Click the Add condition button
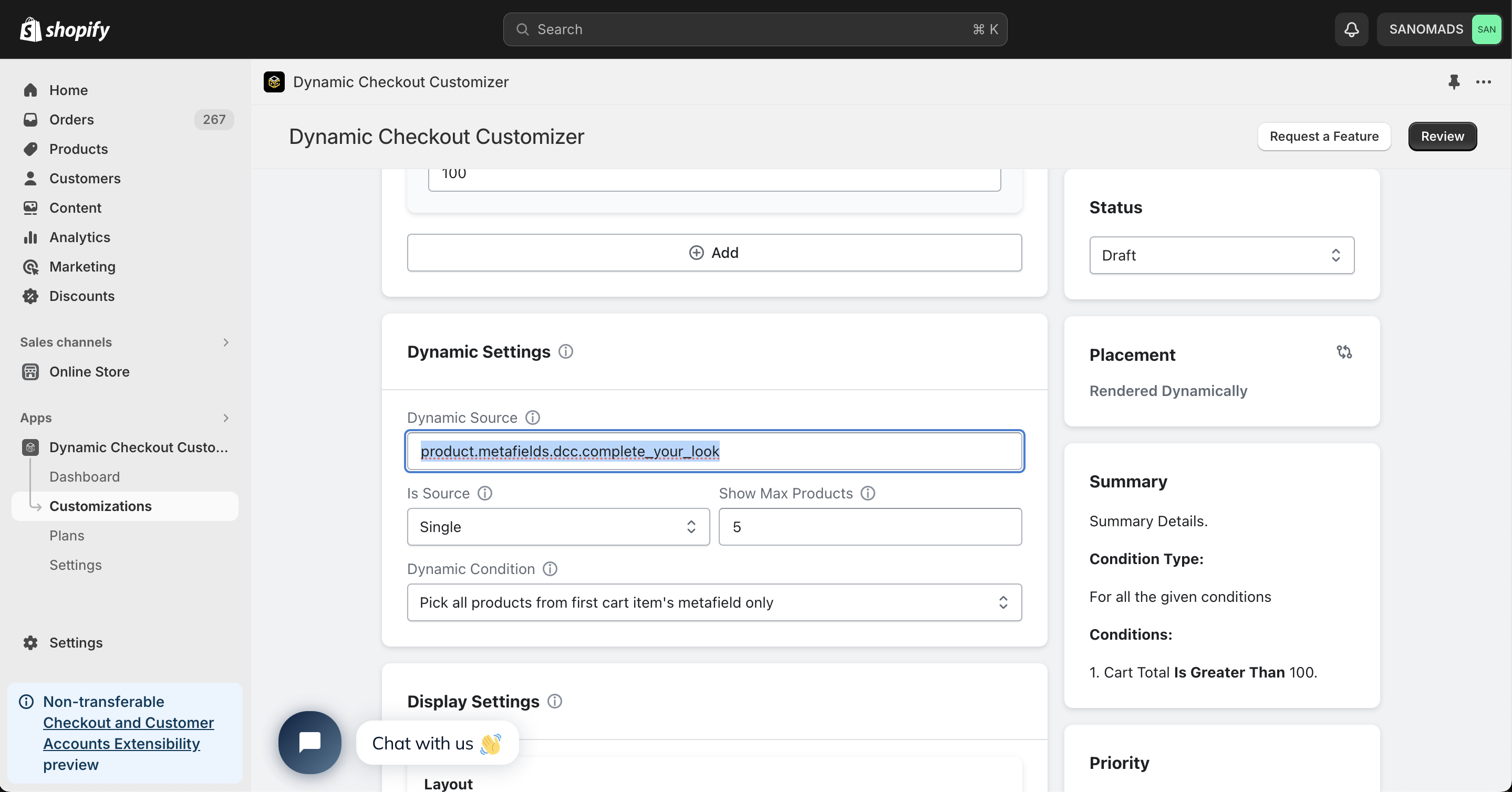 pos(714,253)
